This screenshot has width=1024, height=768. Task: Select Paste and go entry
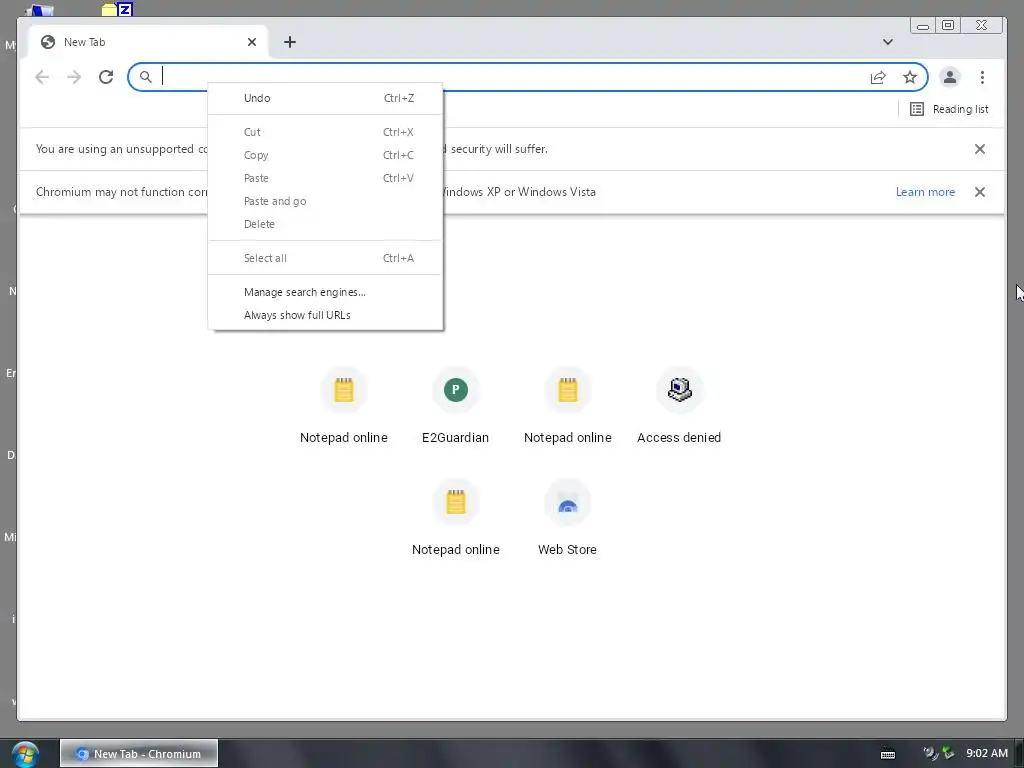pyautogui.click(x=325, y=201)
